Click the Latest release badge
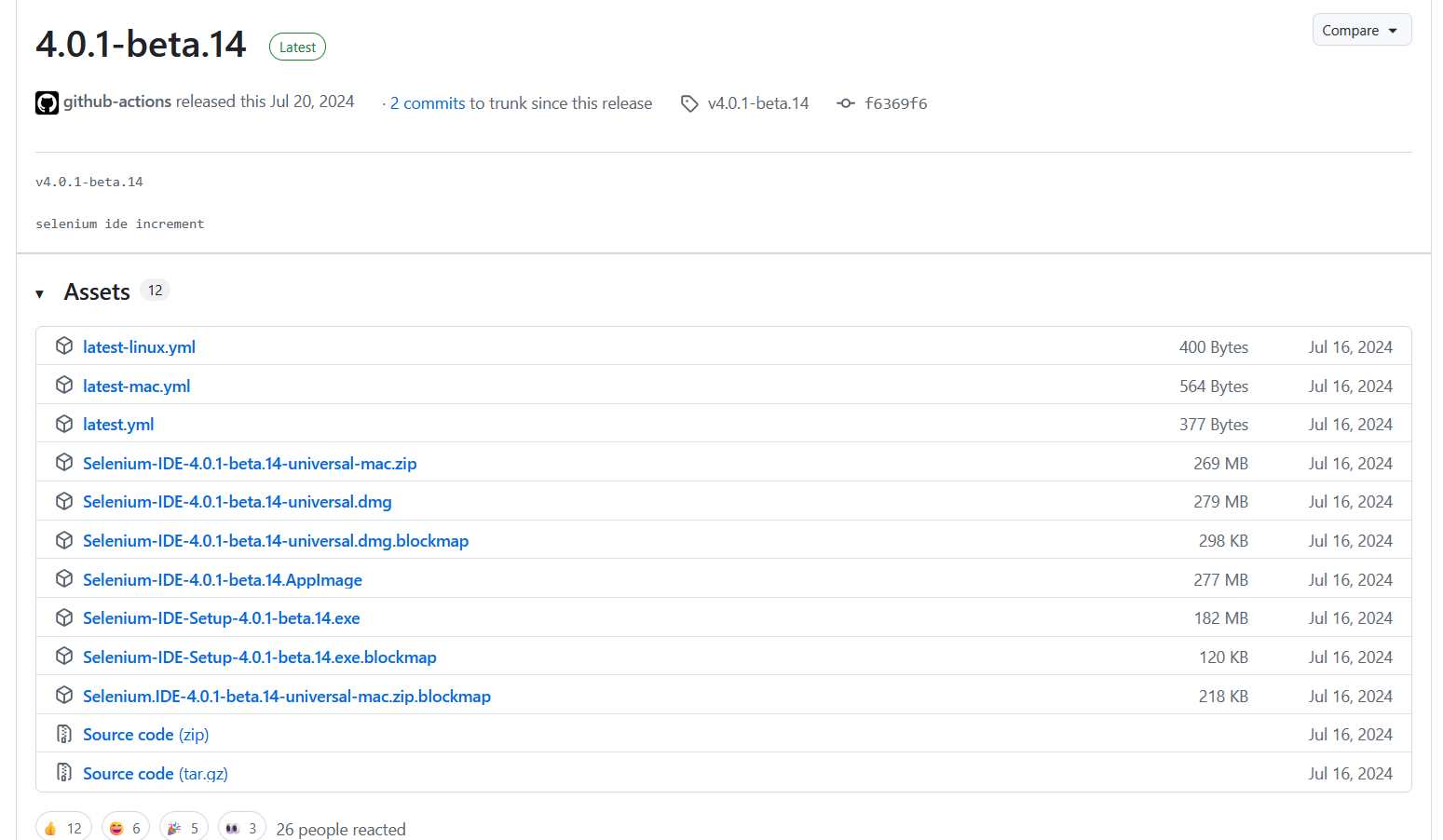 [297, 47]
